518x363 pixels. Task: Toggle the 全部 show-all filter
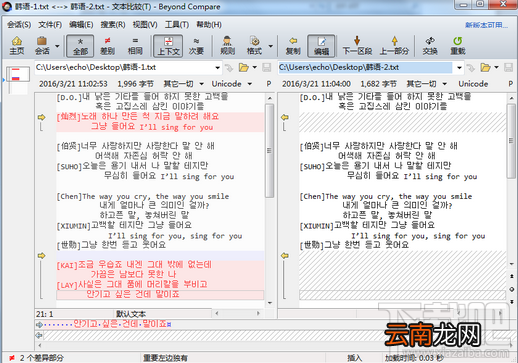[x=80, y=46]
